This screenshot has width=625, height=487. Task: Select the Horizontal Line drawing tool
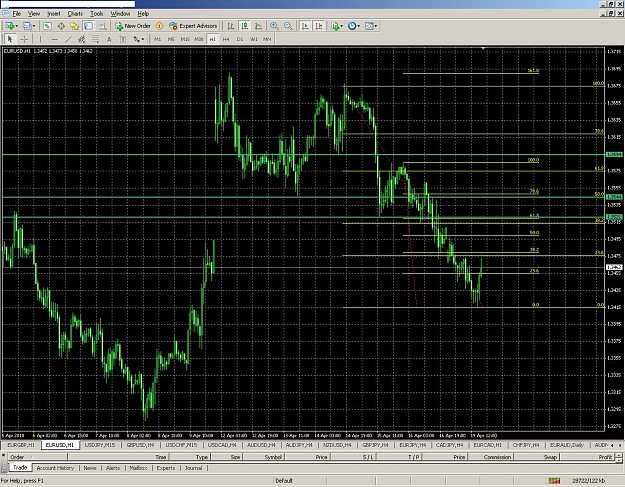[x=55, y=39]
